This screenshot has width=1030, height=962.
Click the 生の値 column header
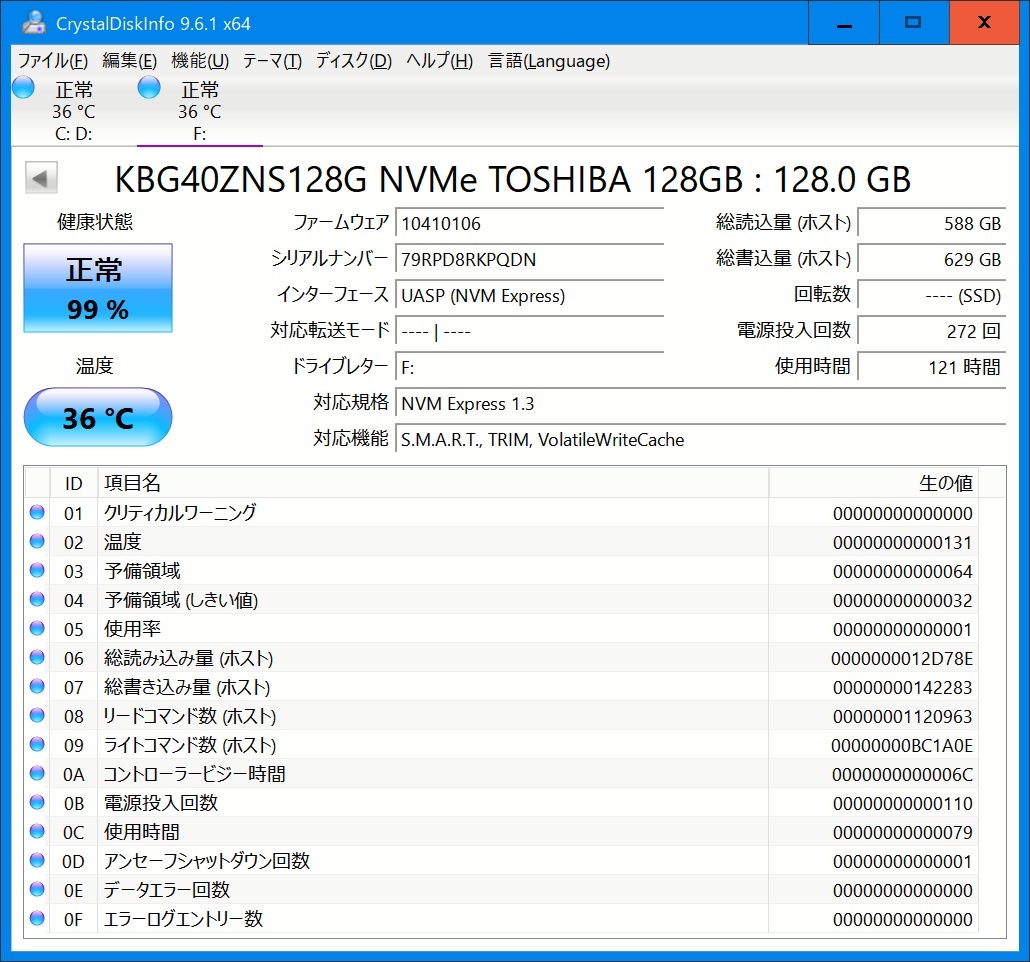click(945, 483)
